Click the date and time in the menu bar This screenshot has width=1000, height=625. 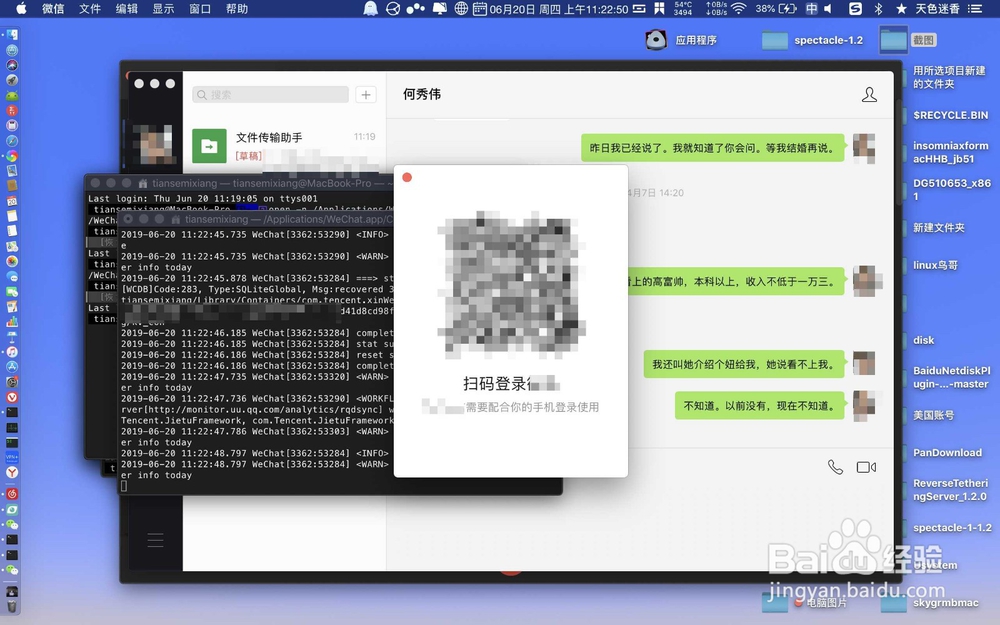[x=559, y=8]
